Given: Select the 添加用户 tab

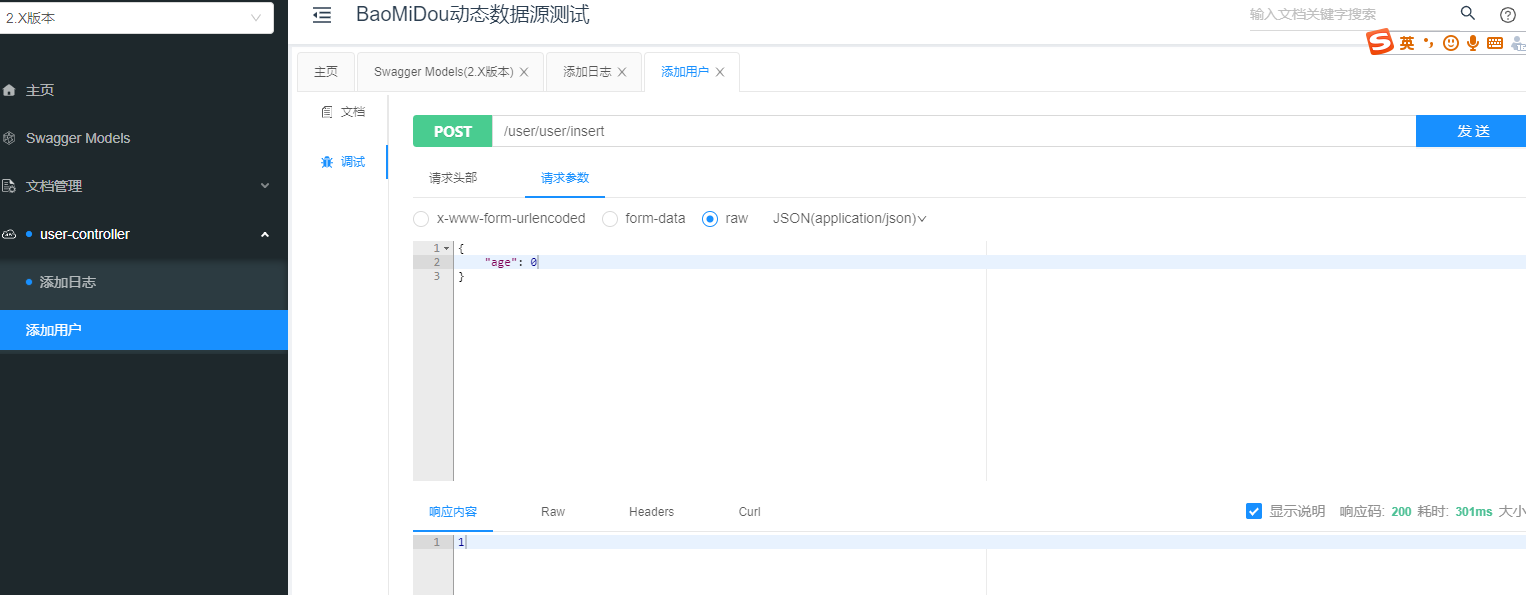Looking at the screenshot, I should pyautogui.click(x=685, y=72).
